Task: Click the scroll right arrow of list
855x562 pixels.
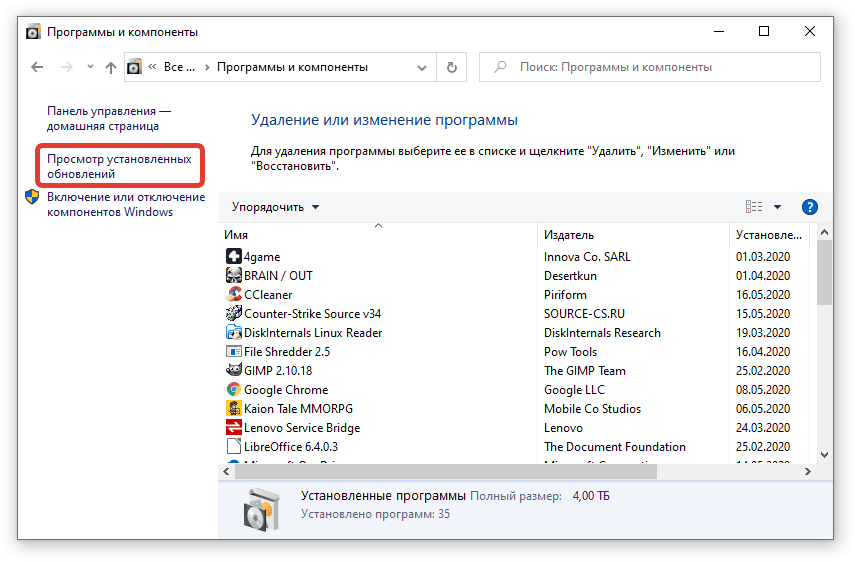Action: (808, 472)
